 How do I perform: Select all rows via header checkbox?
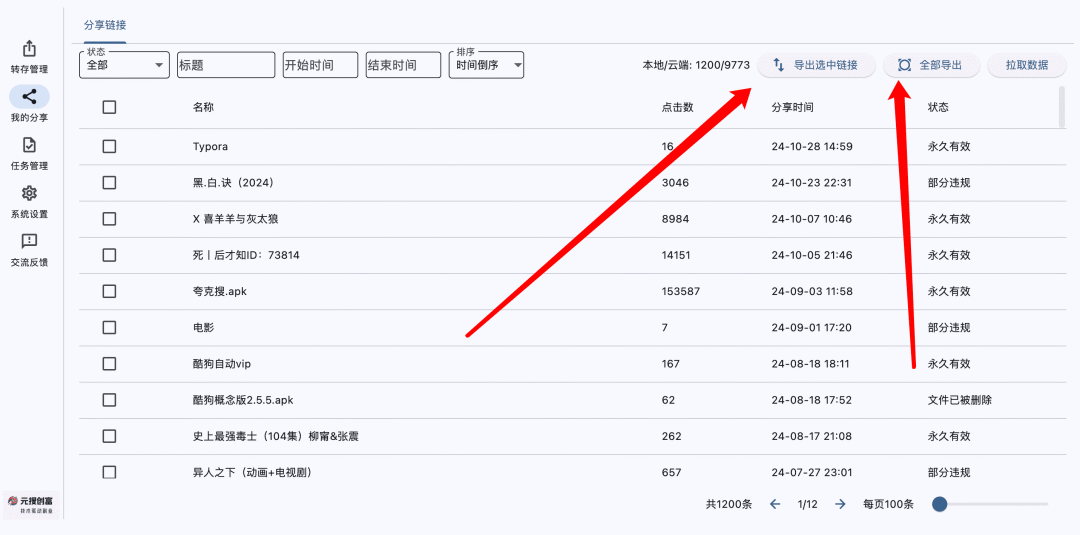[x=109, y=107]
